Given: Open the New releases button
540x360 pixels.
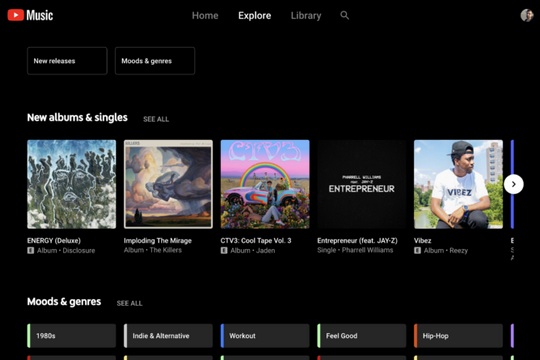Looking at the screenshot, I should point(67,61).
